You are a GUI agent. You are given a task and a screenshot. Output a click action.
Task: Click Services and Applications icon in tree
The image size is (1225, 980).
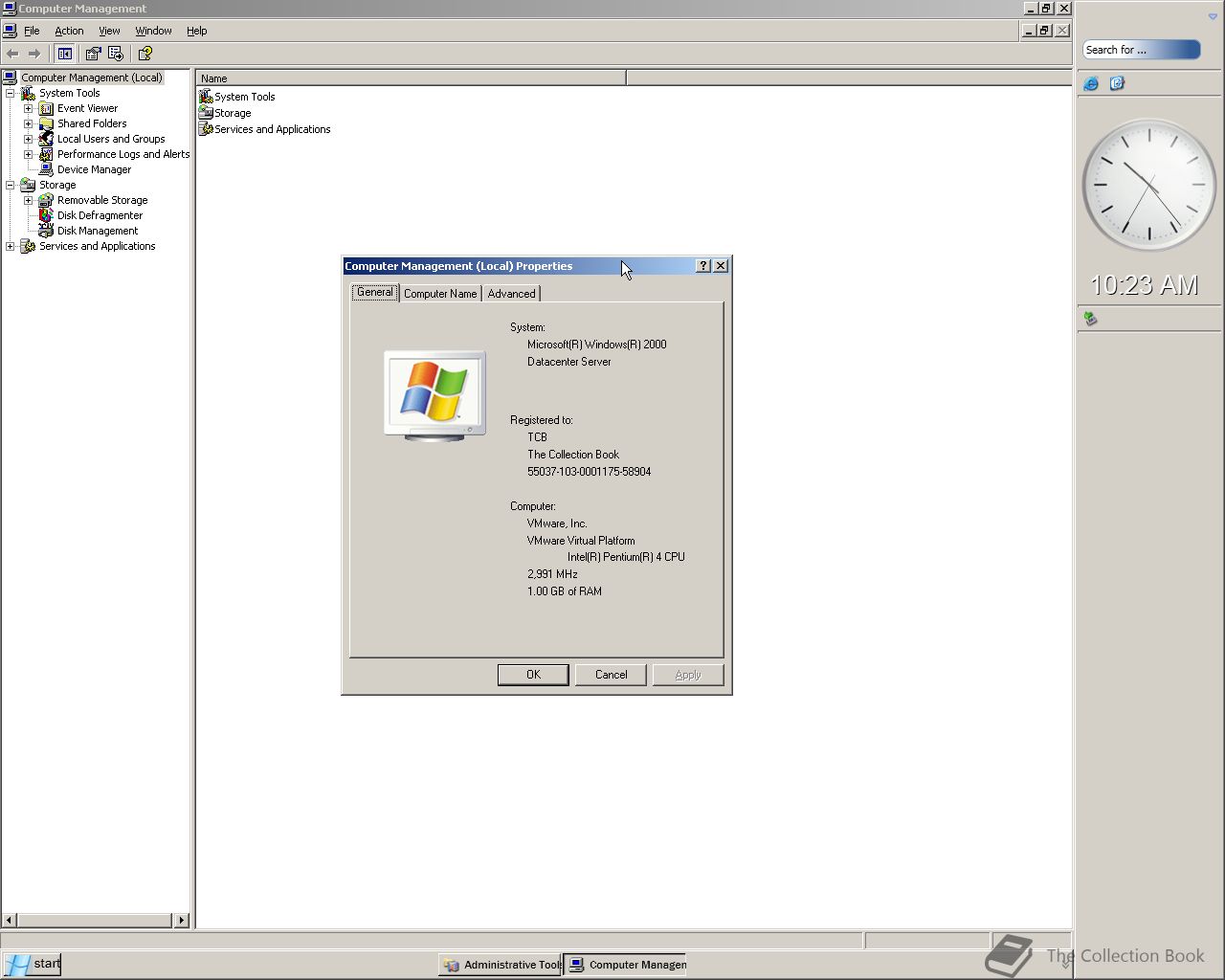(28, 246)
